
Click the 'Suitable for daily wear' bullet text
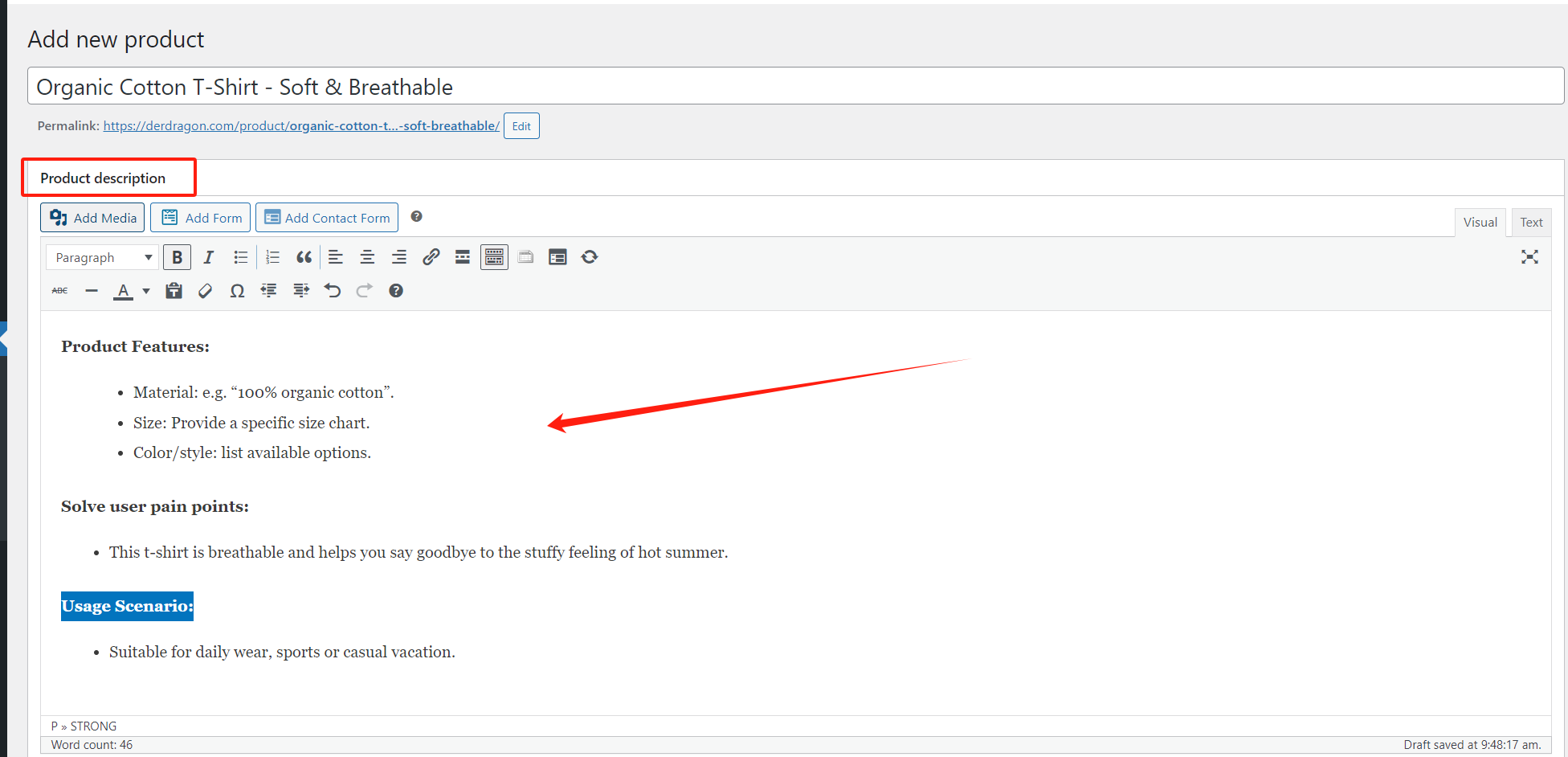(282, 652)
